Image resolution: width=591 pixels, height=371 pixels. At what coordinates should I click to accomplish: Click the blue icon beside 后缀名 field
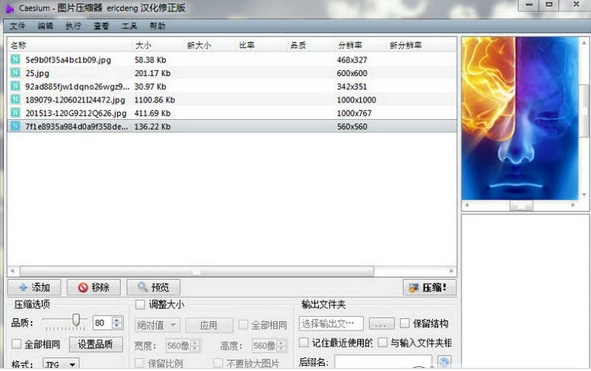point(444,362)
